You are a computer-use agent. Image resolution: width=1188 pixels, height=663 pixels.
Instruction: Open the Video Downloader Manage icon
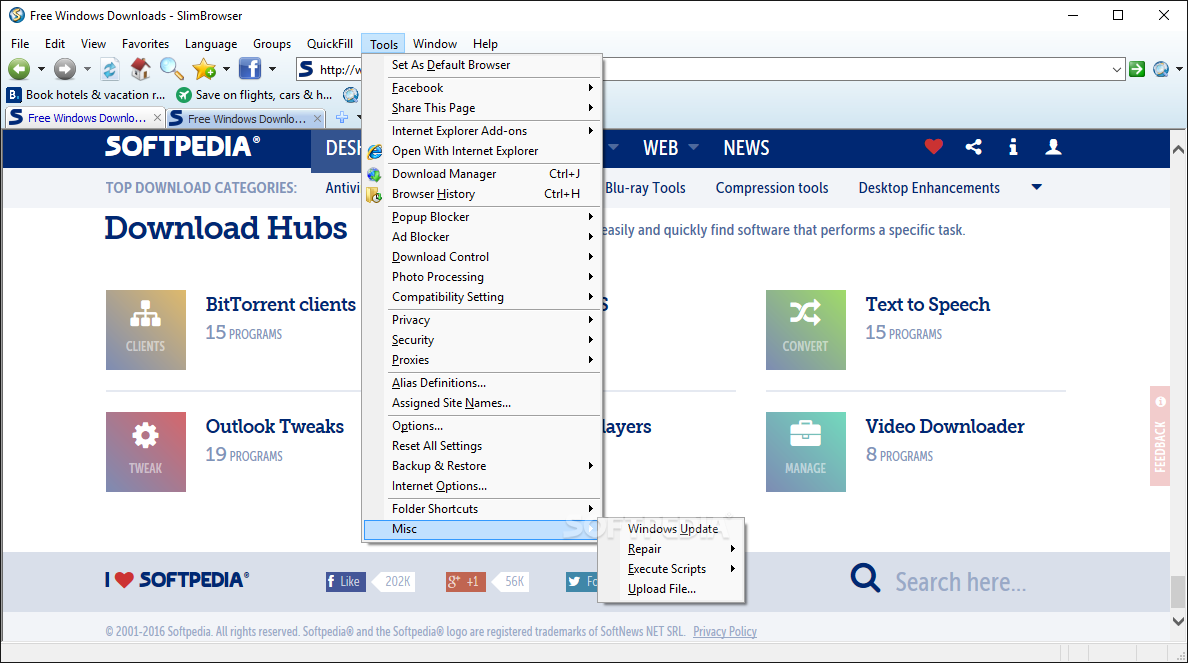(x=805, y=452)
